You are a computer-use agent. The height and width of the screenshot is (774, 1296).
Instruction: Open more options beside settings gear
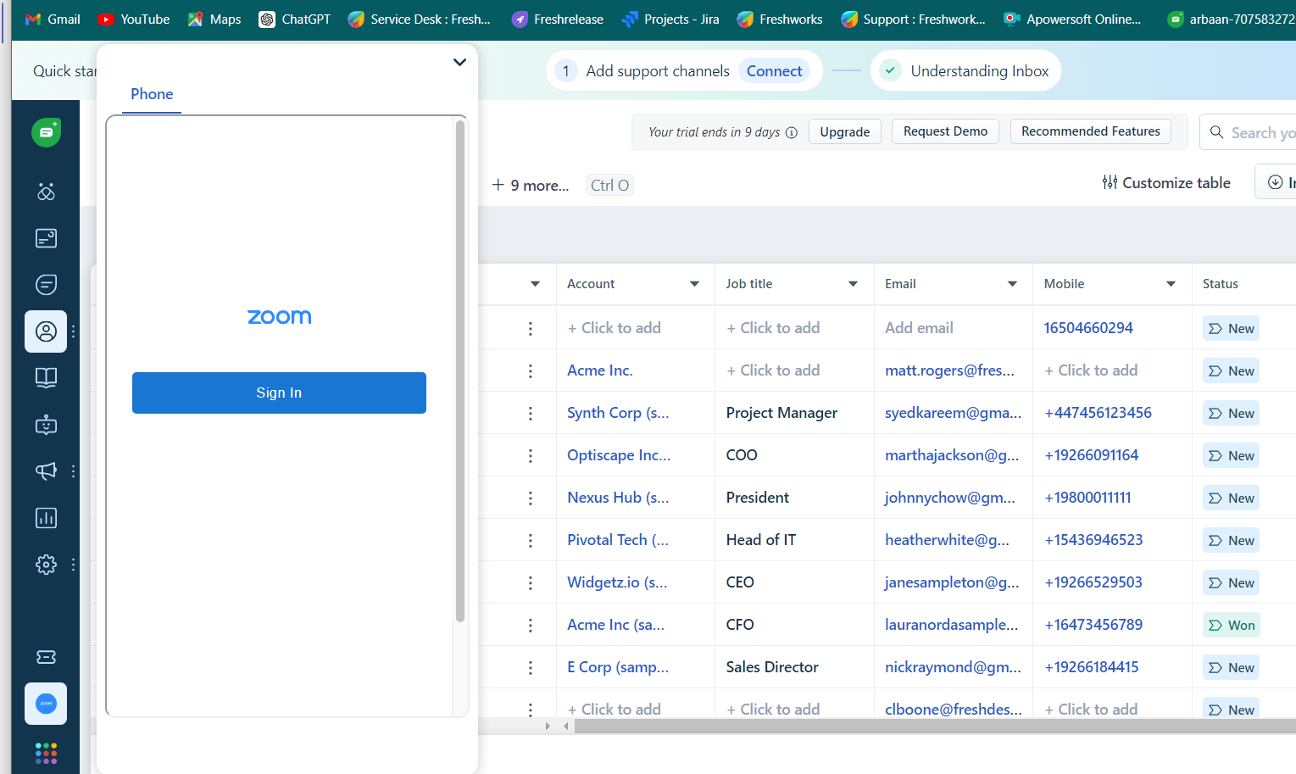pos(73,565)
